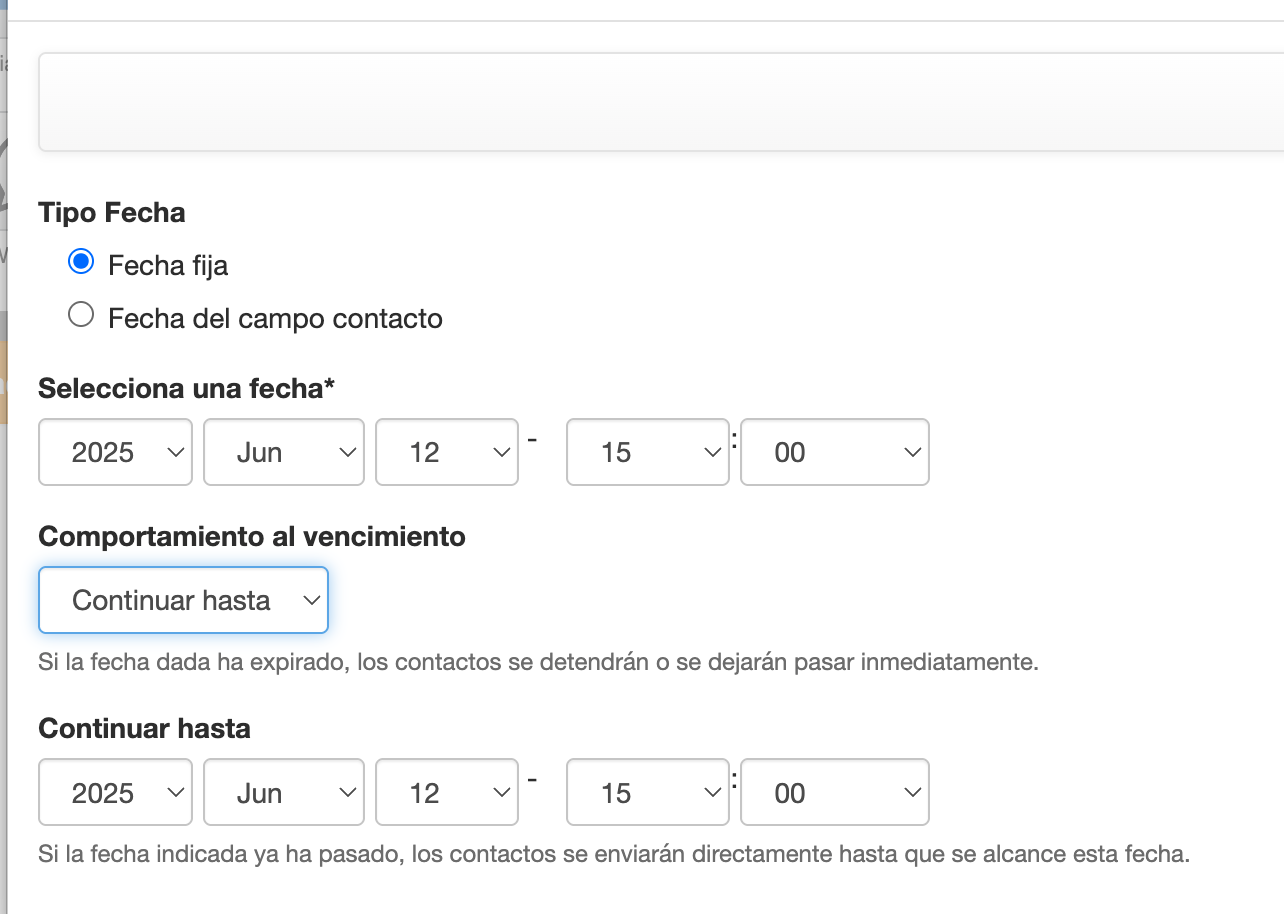Click the Tipo Fecha heading

coord(112,213)
